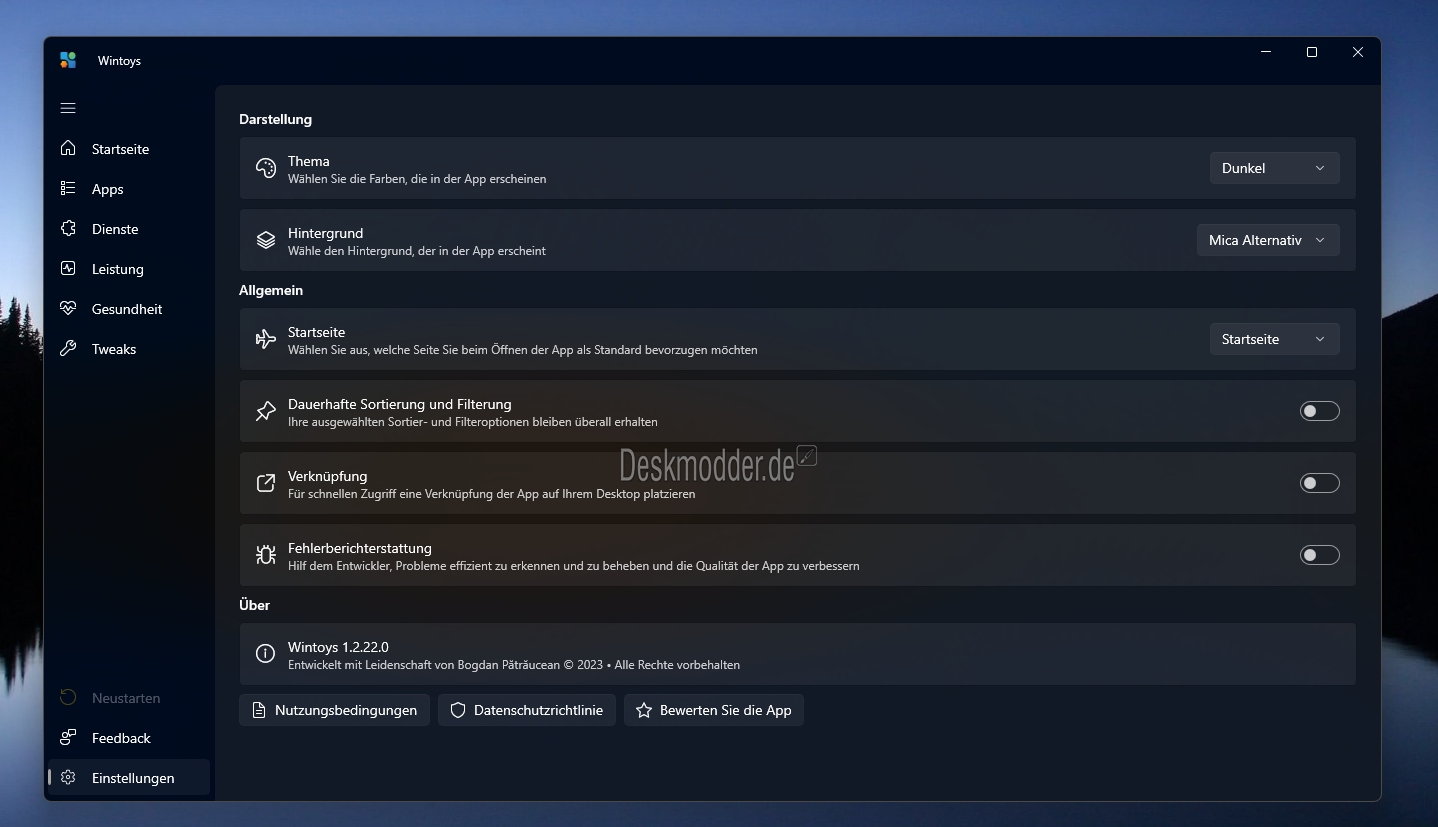Click Bewerten Sie die App button
The height and width of the screenshot is (827, 1438).
714,710
